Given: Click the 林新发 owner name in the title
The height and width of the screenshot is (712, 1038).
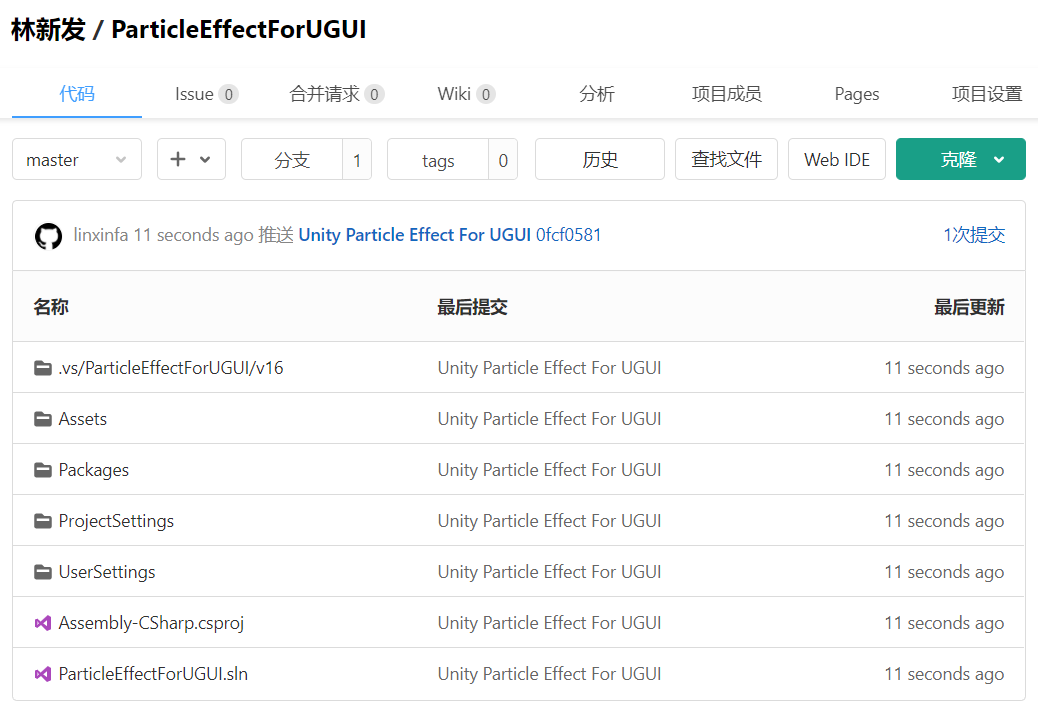Looking at the screenshot, I should point(48,29).
